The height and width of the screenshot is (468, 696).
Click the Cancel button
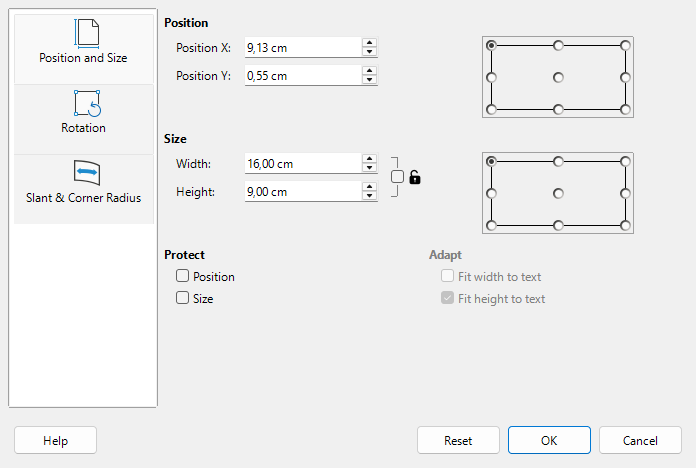click(x=640, y=440)
